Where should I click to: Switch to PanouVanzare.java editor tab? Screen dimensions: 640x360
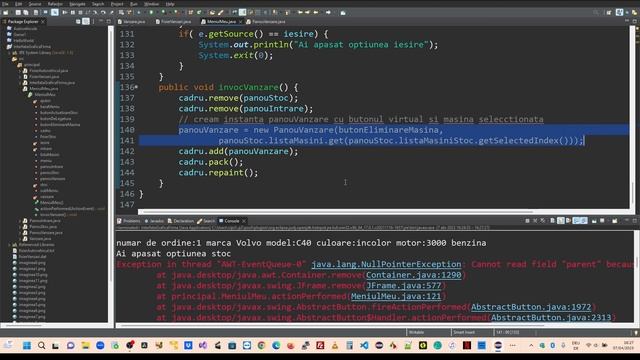pos(266,21)
